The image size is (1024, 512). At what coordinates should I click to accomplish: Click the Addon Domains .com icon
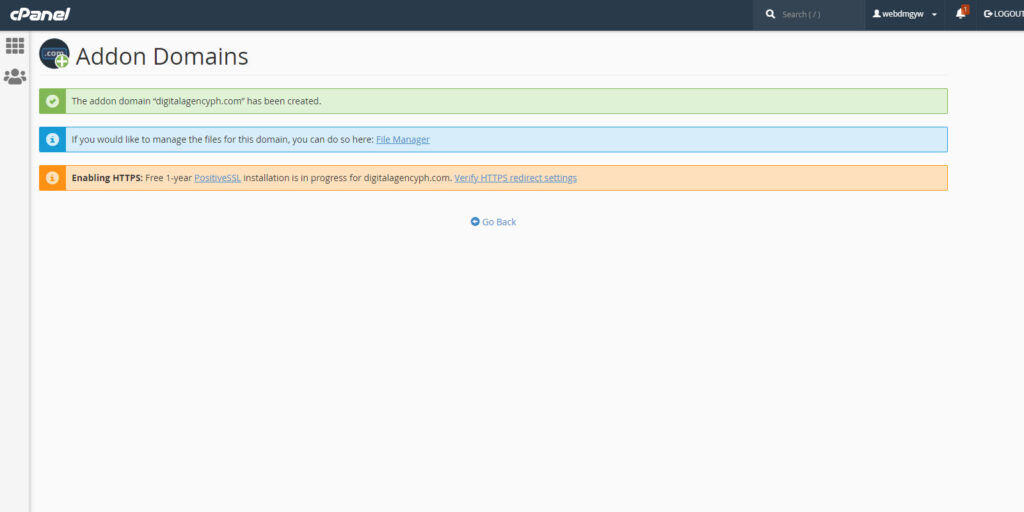[x=54, y=54]
